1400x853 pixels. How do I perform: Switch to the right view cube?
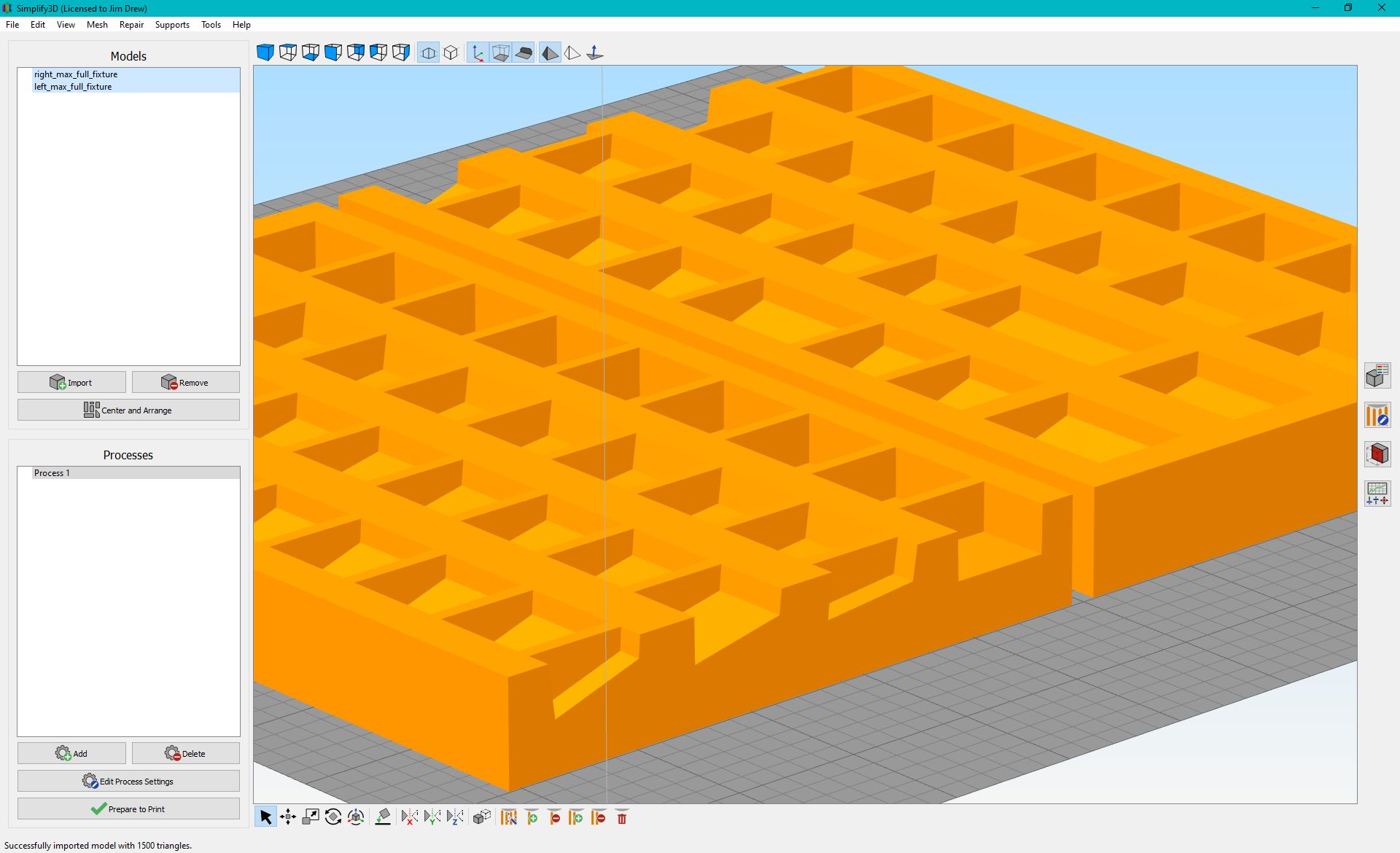point(401,52)
